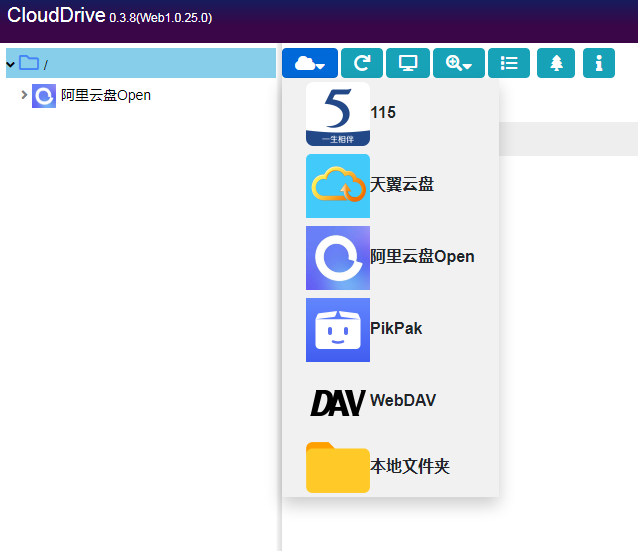Image resolution: width=638 pixels, height=551 pixels.
Task: Expand the 阿里云盘Open tree node
Action: click(24, 95)
